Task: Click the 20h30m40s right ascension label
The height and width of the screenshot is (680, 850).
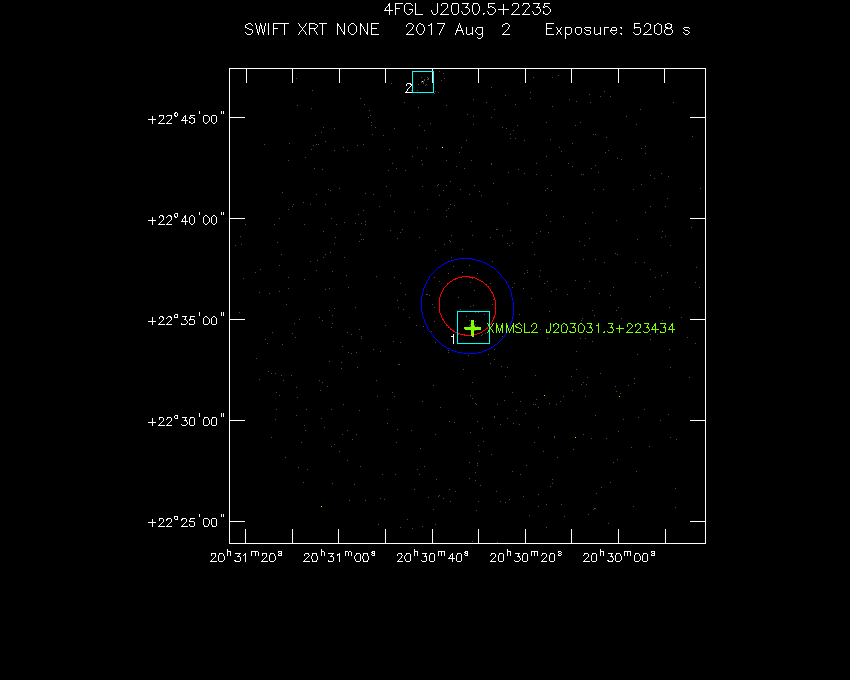Action: click(x=433, y=557)
